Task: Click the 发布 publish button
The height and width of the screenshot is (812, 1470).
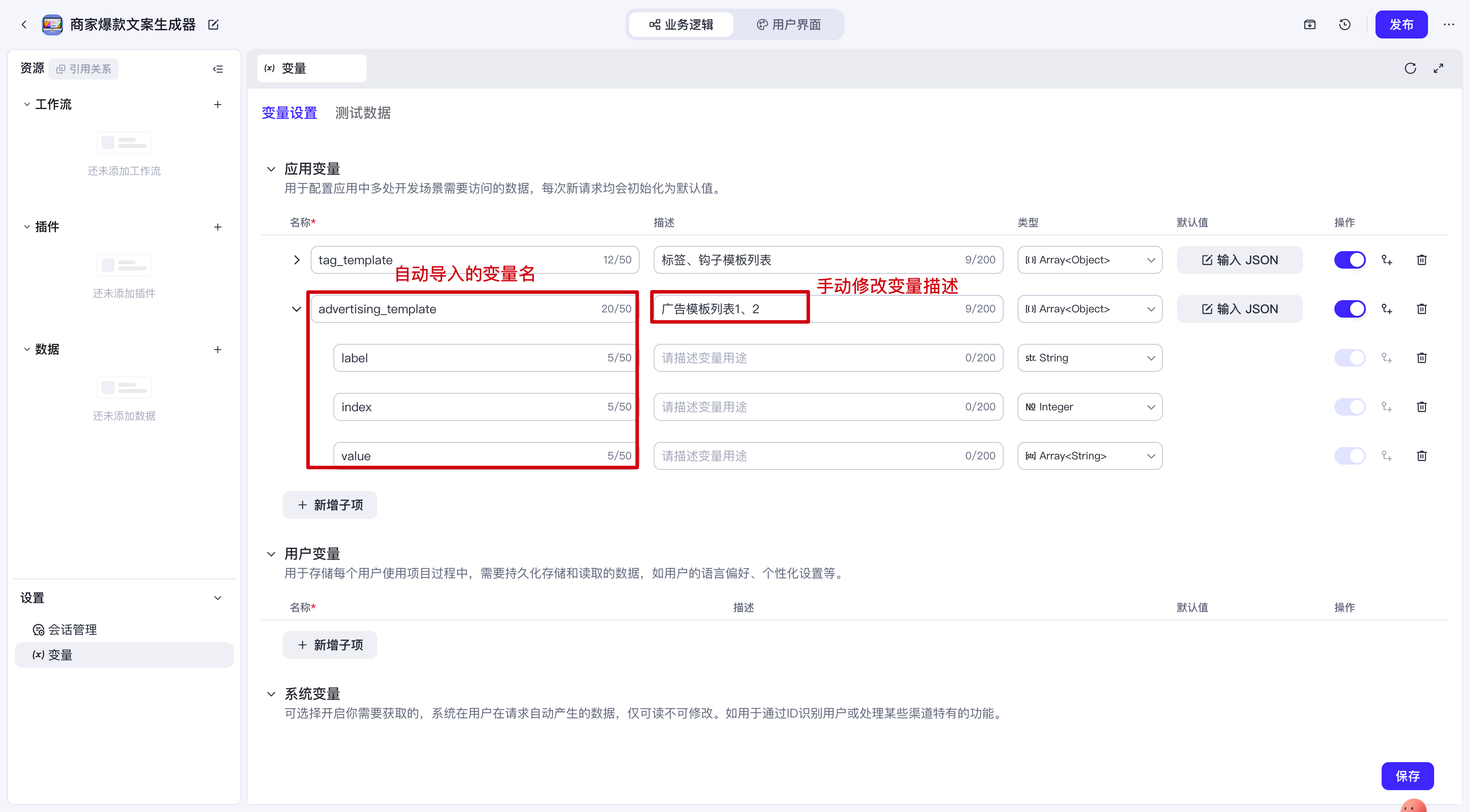Action: click(1401, 24)
